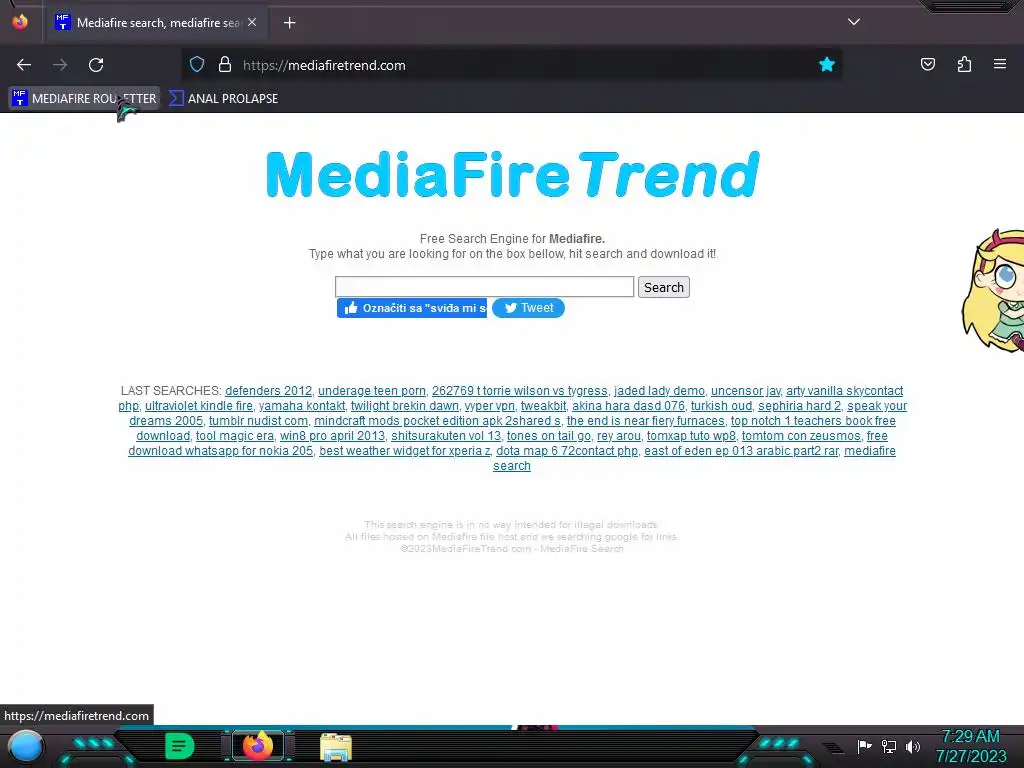This screenshot has width=1024, height=768.
Task: Close the Mediafire search tab
Action: pyautogui.click(x=252, y=22)
